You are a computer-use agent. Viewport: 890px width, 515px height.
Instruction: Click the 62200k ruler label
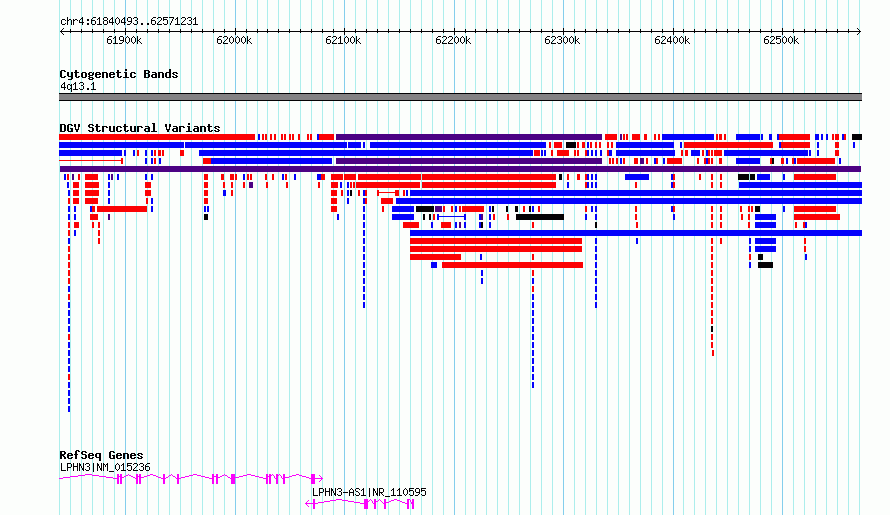click(453, 40)
